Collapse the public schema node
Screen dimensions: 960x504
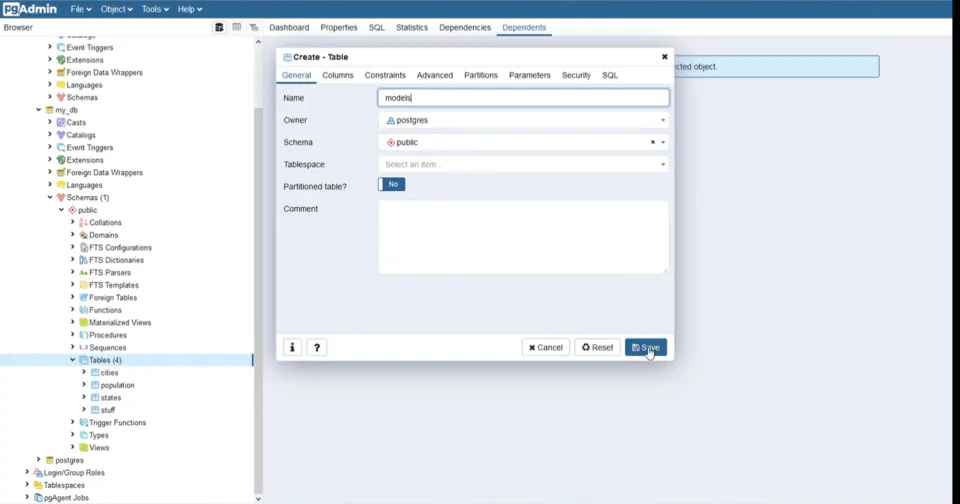tap(61, 210)
